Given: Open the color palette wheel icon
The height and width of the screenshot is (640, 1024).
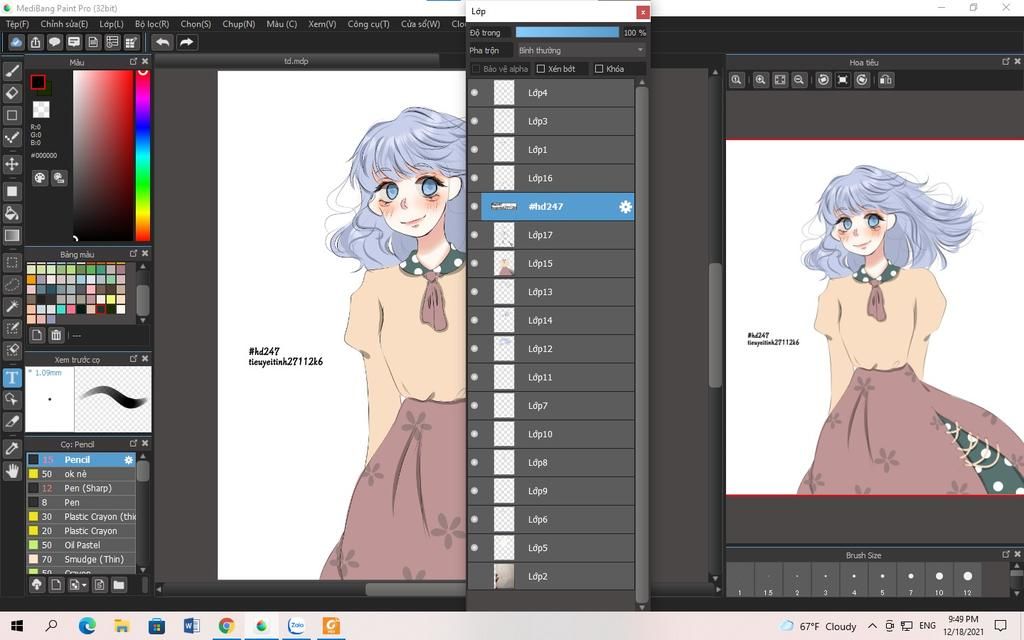Looking at the screenshot, I should [40, 178].
